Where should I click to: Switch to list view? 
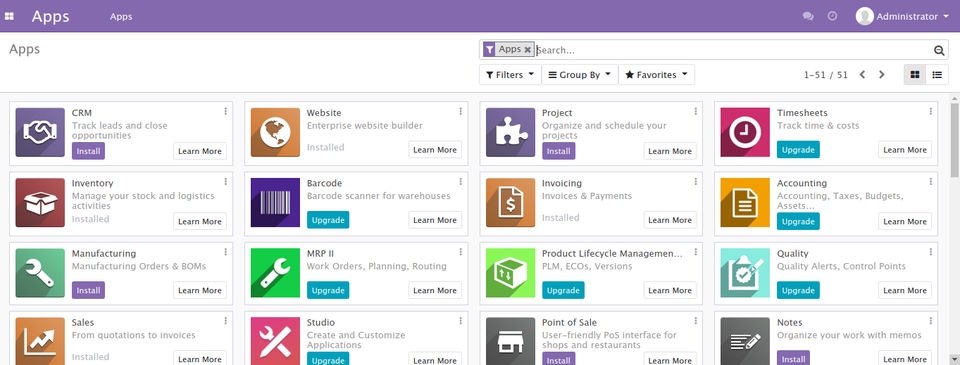click(x=937, y=75)
